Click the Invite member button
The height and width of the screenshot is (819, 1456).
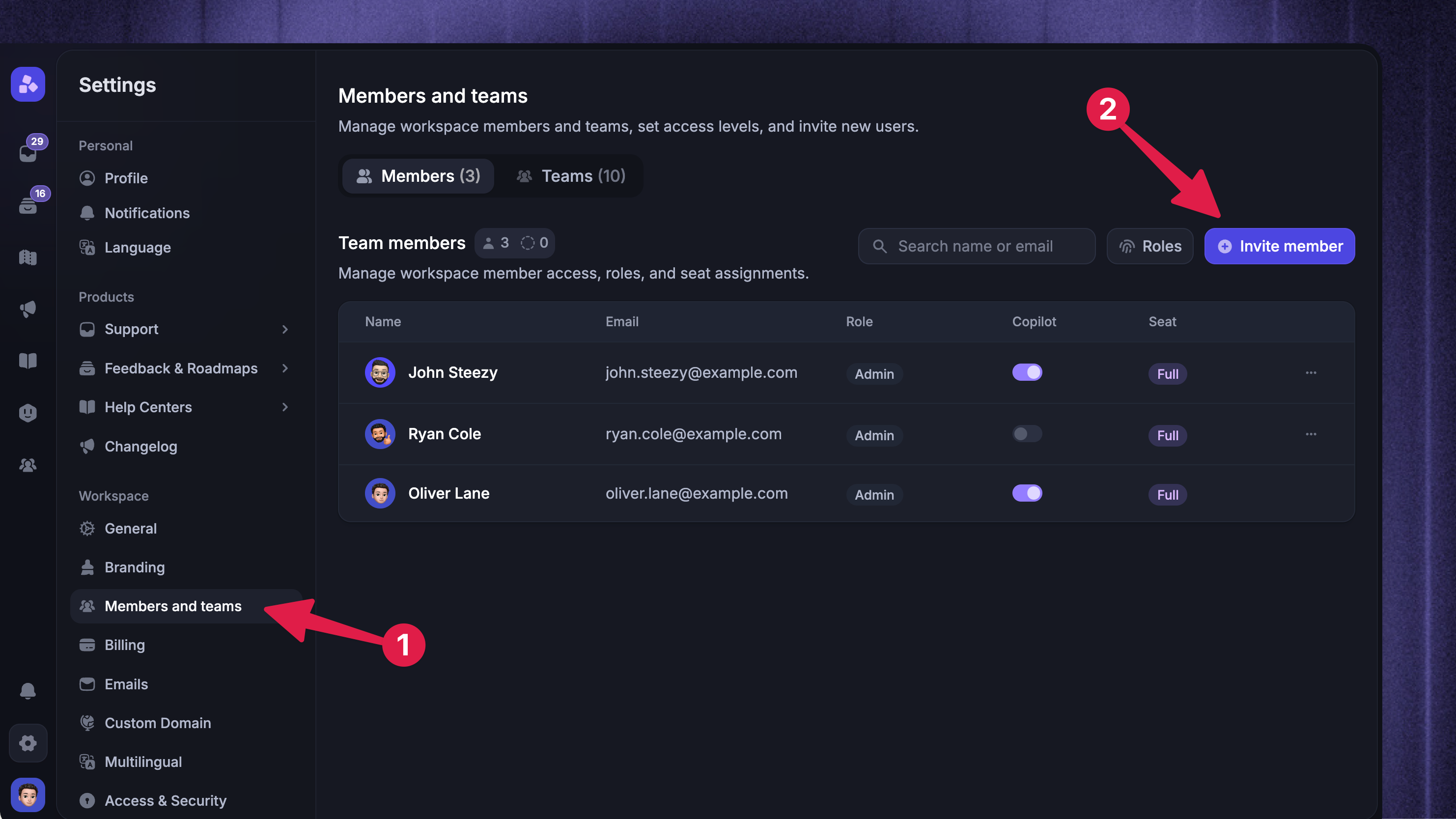[1279, 246]
